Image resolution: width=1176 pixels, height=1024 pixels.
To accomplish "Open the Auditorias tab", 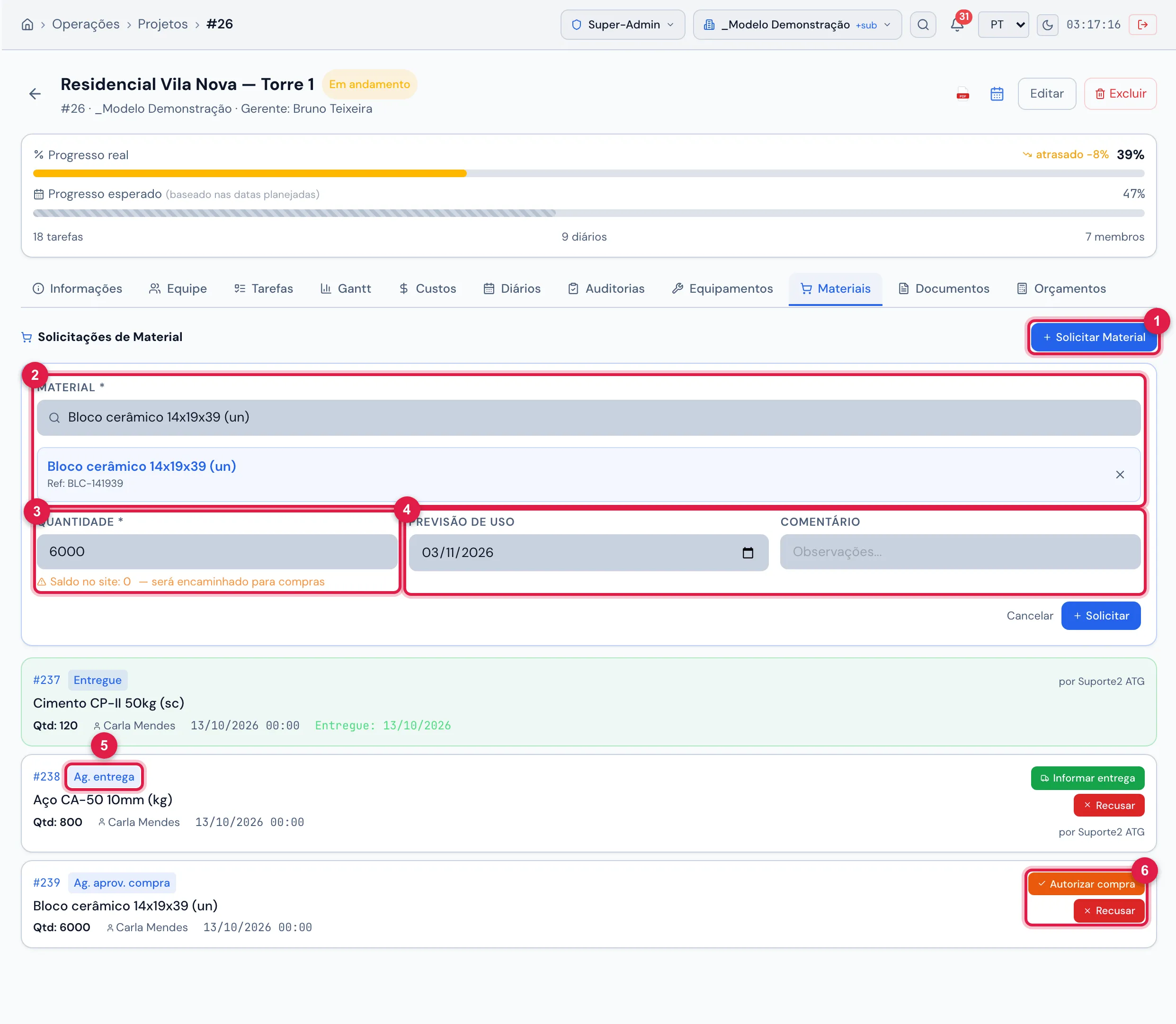I will 606,288.
